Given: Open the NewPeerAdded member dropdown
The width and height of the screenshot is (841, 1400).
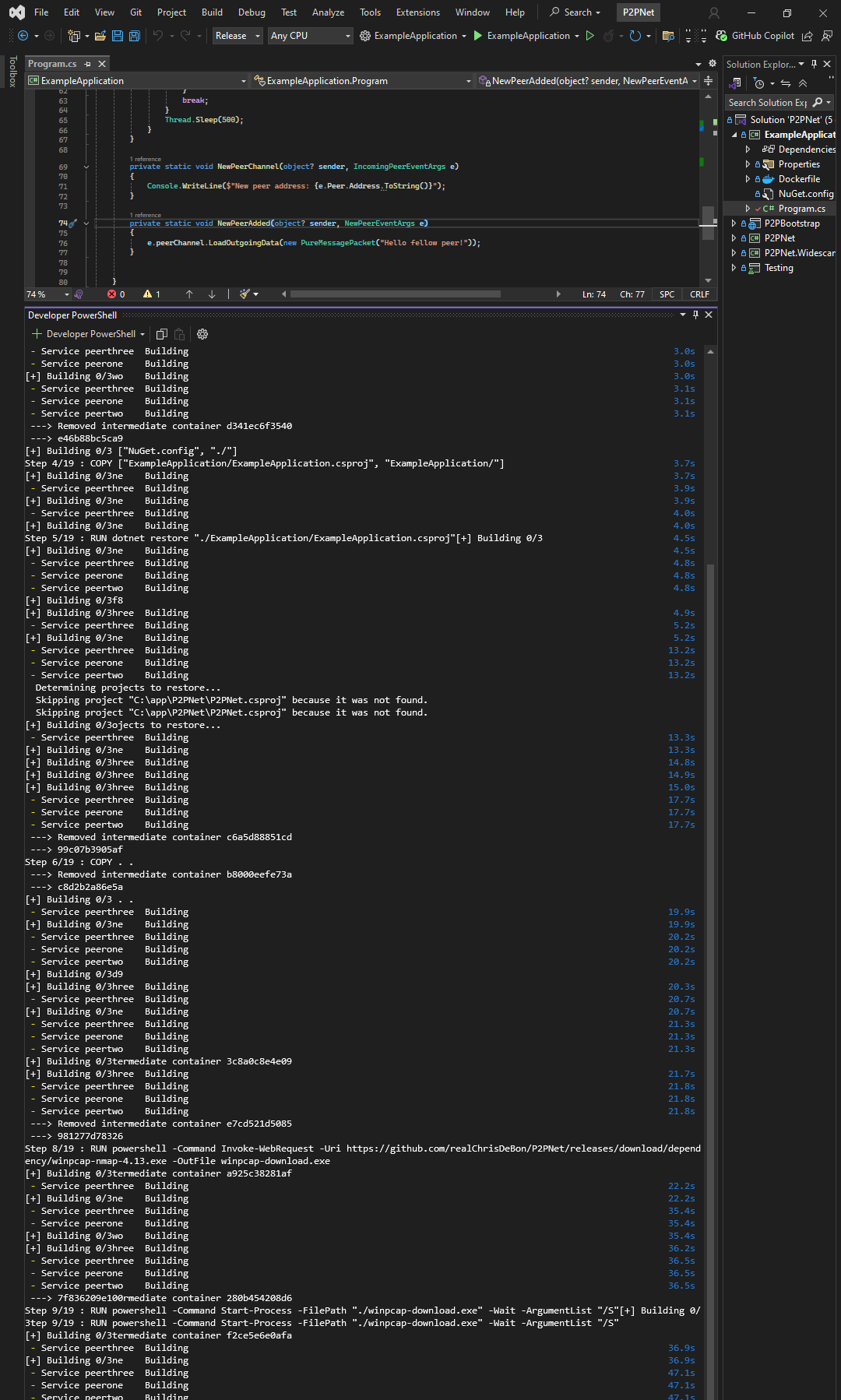Looking at the screenshot, I should [x=588, y=81].
